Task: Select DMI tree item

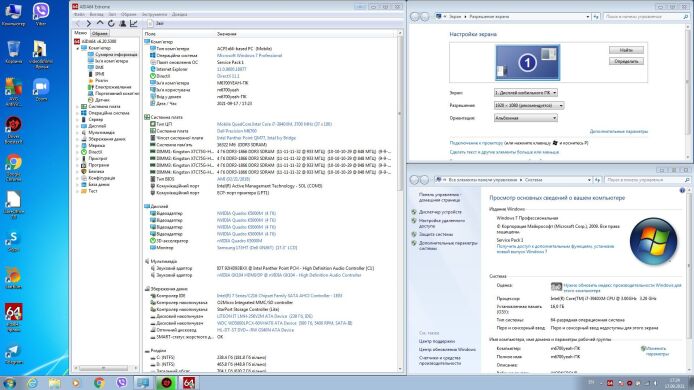Action: click(99, 67)
